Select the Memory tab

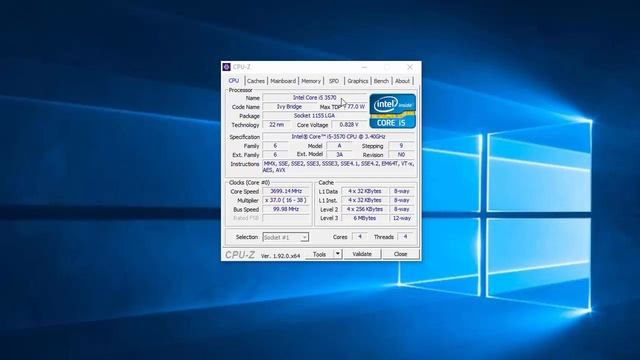tap(311, 81)
